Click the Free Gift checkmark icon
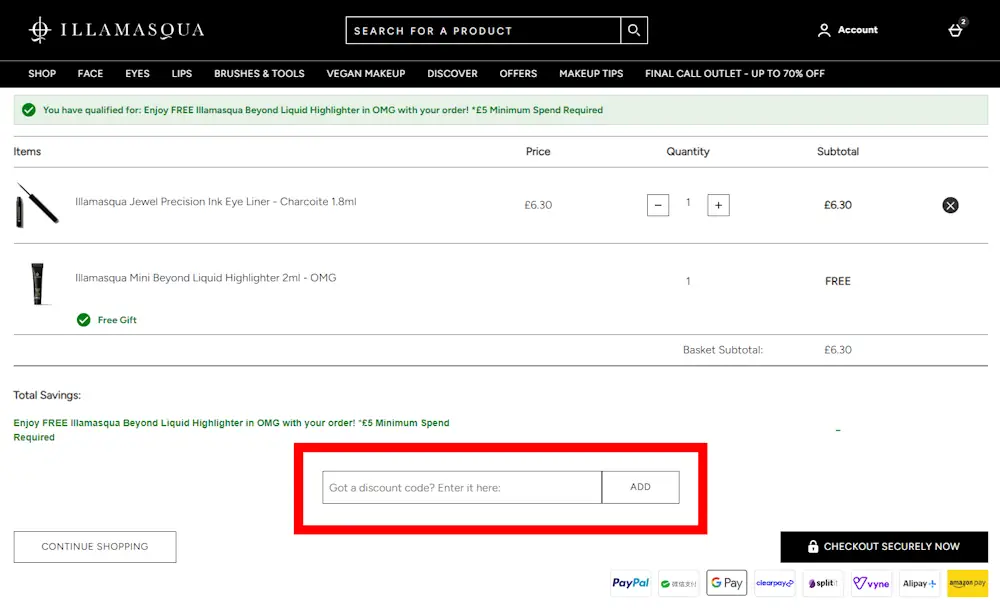The width and height of the screenshot is (1000, 615). [84, 320]
